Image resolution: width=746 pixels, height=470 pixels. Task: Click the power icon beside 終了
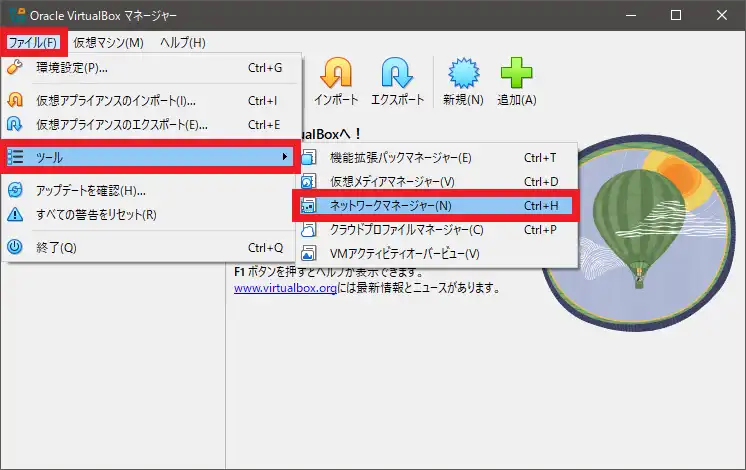click(15, 247)
